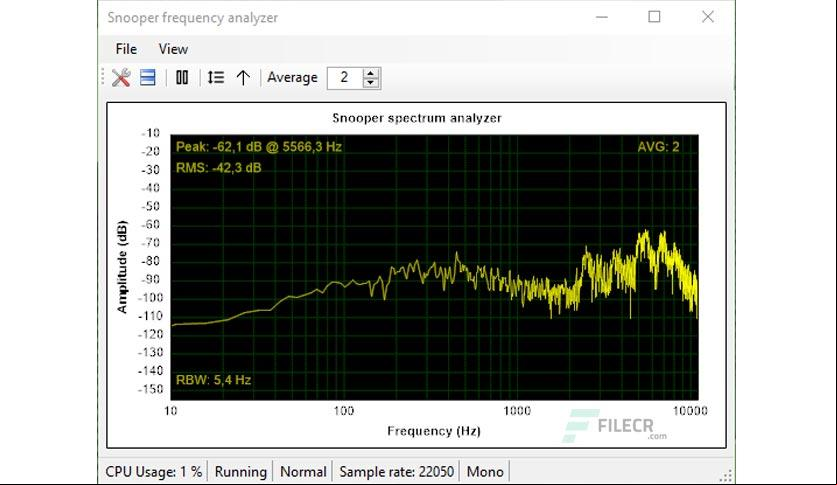Minimize the Snooper frequency analyzer window

pos(602,17)
